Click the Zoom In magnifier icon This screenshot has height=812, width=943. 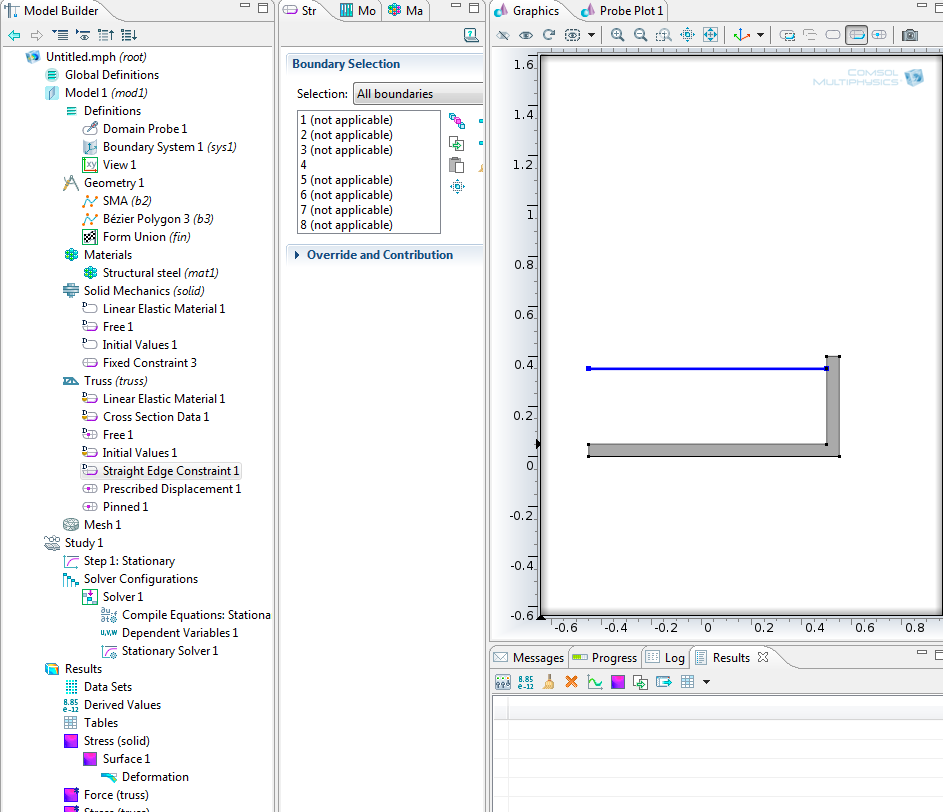click(618, 35)
